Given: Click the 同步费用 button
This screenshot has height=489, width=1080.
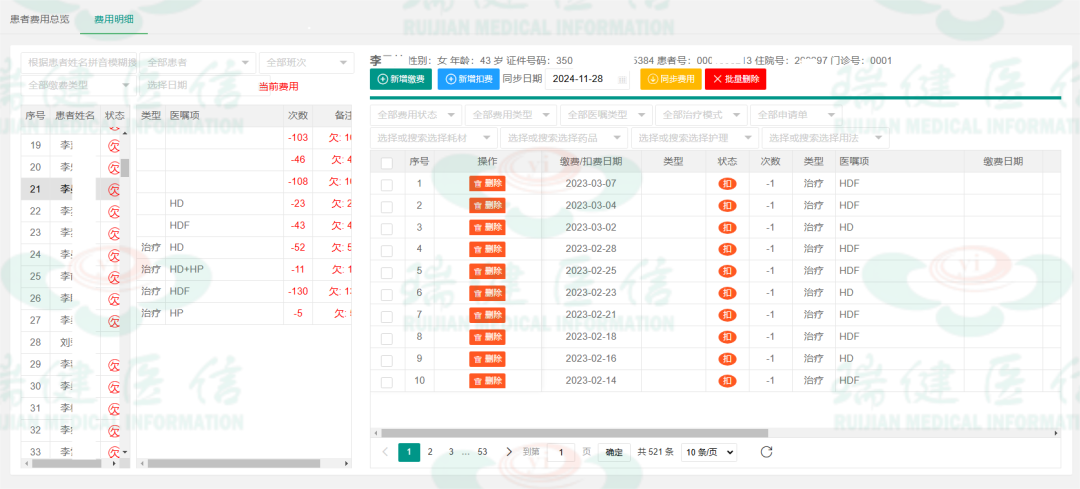Looking at the screenshot, I should 671,79.
